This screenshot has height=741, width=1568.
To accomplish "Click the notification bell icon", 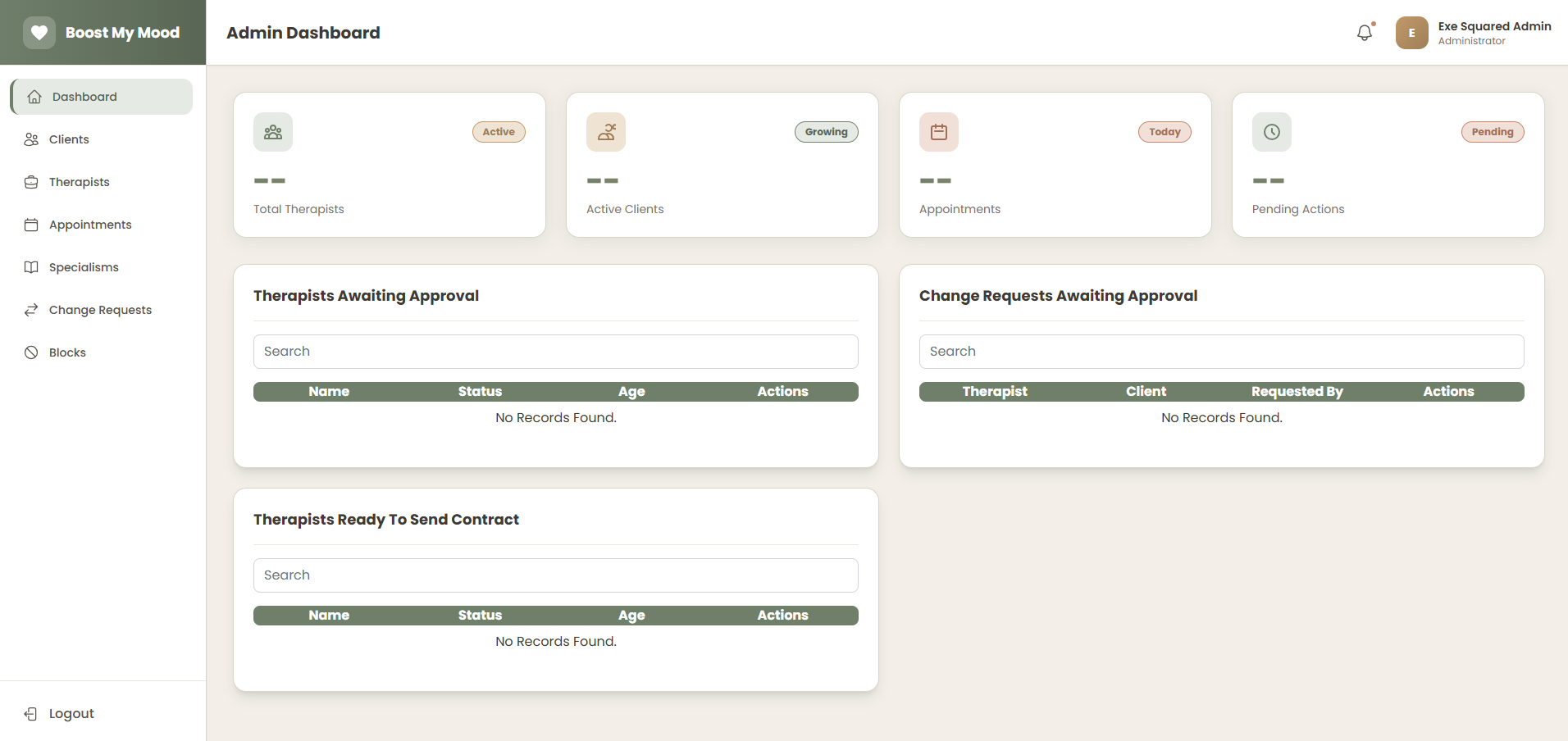I will [1364, 33].
